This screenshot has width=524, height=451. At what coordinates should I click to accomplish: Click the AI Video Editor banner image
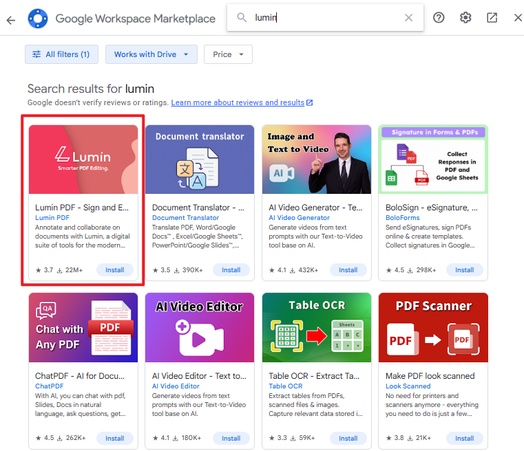click(200, 327)
